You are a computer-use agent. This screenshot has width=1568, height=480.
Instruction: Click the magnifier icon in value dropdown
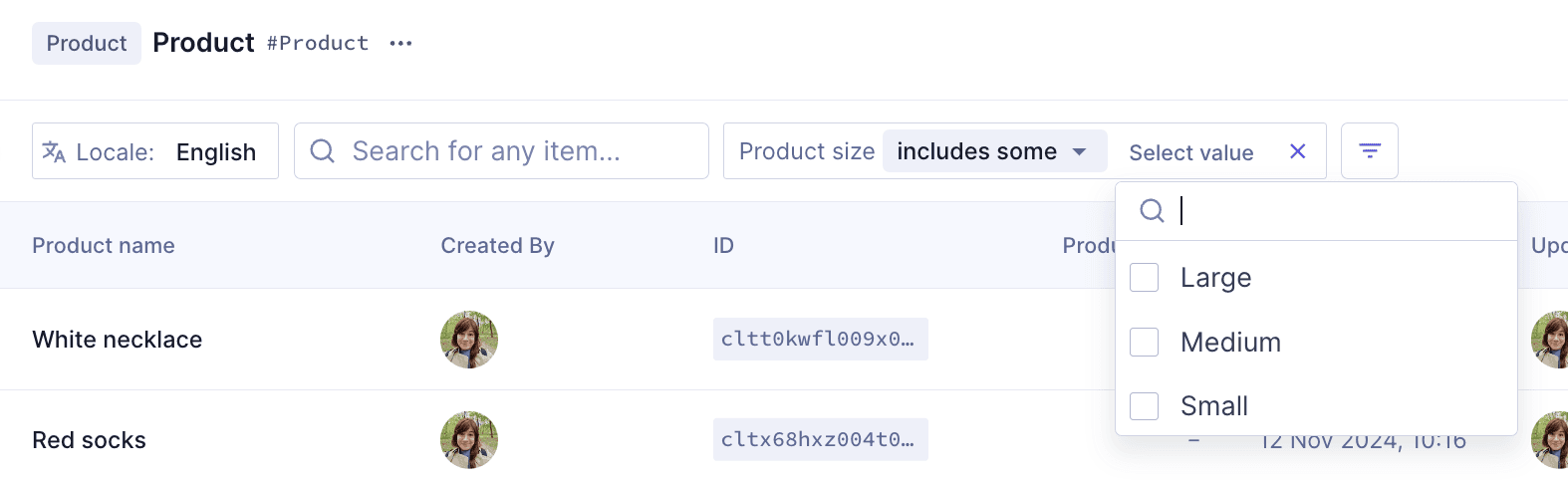[1152, 211]
